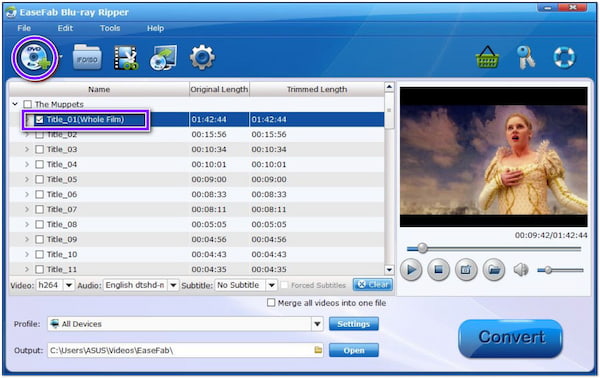Image resolution: width=600 pixels, height=378 pixels.
Task: Expand the Title_05 row
Action: [x=27, y=179]
